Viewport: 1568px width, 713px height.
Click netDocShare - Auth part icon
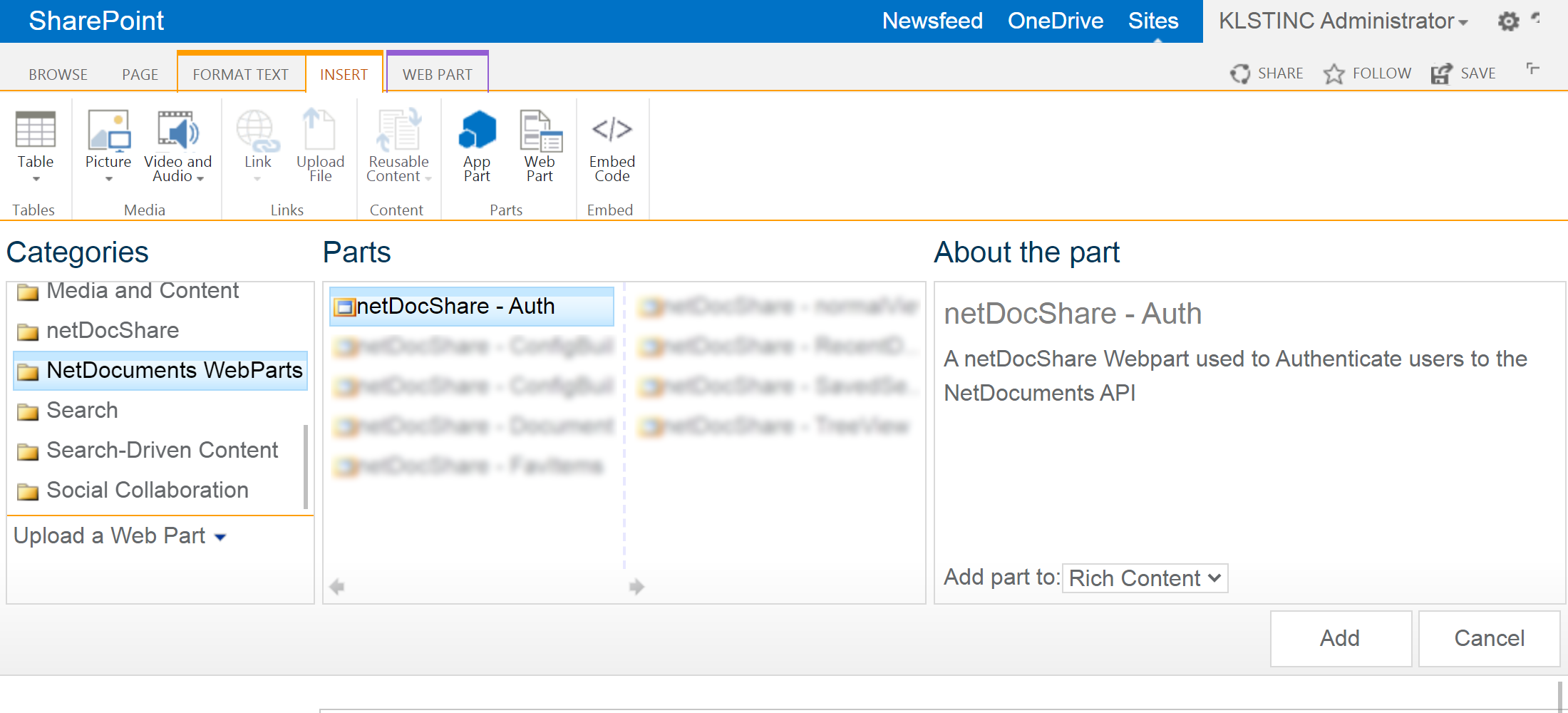click(345, 307)
